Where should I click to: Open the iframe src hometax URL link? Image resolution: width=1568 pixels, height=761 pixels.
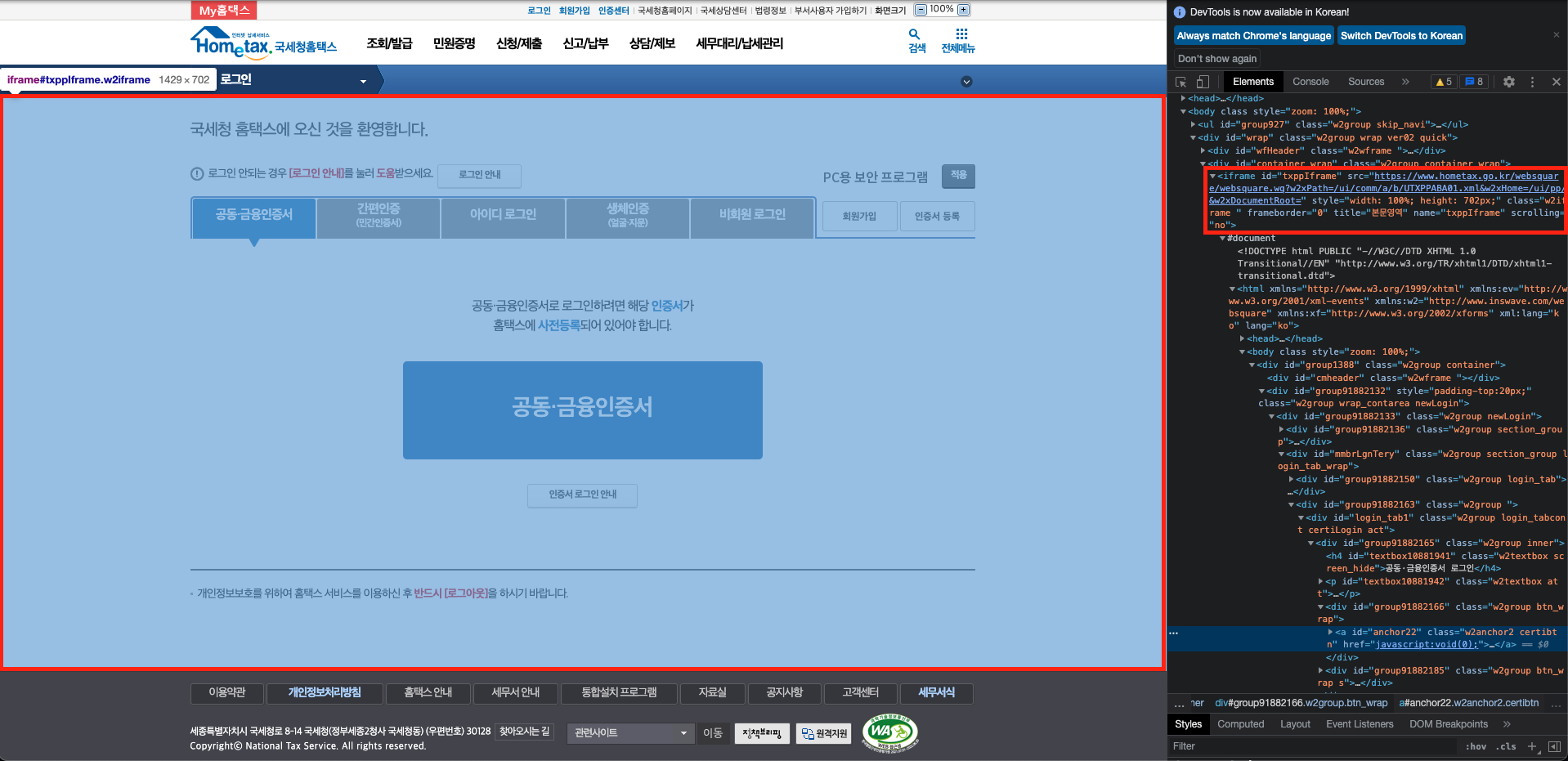(1386, 188)
